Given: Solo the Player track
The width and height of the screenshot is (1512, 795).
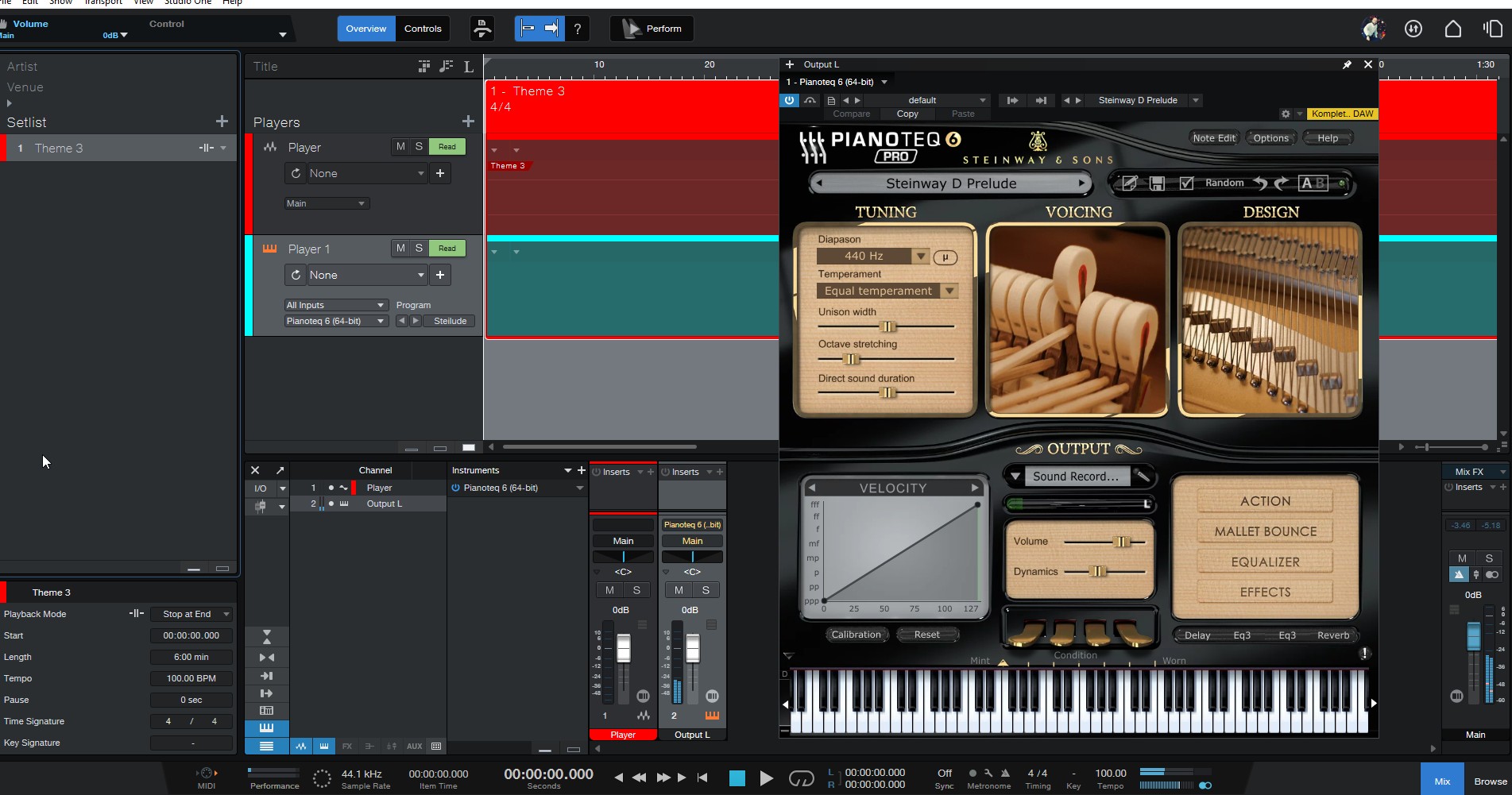Looking at the screenshot, I should click(419, 147).
